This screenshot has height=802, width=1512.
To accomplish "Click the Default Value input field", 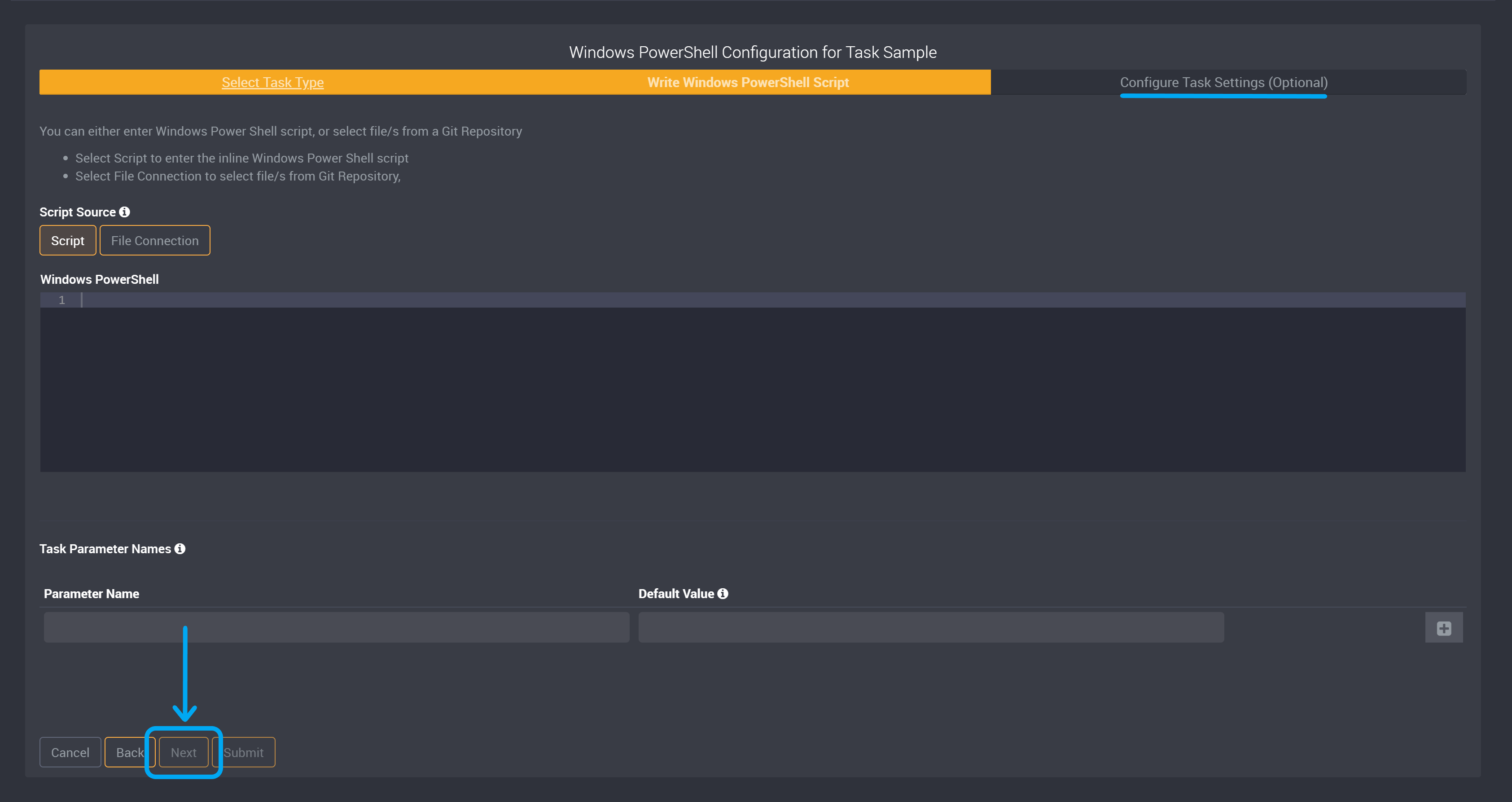I will point(931,628).
